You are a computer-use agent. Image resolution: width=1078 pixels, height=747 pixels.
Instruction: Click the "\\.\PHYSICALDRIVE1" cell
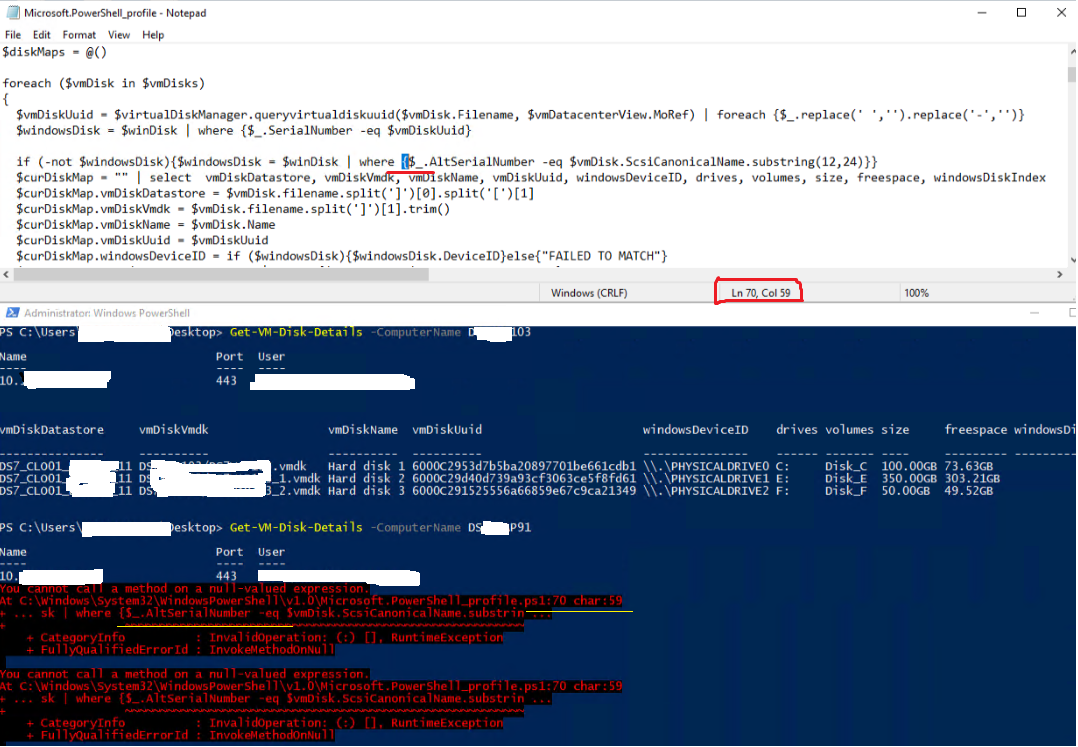click(x=706, y=479)
